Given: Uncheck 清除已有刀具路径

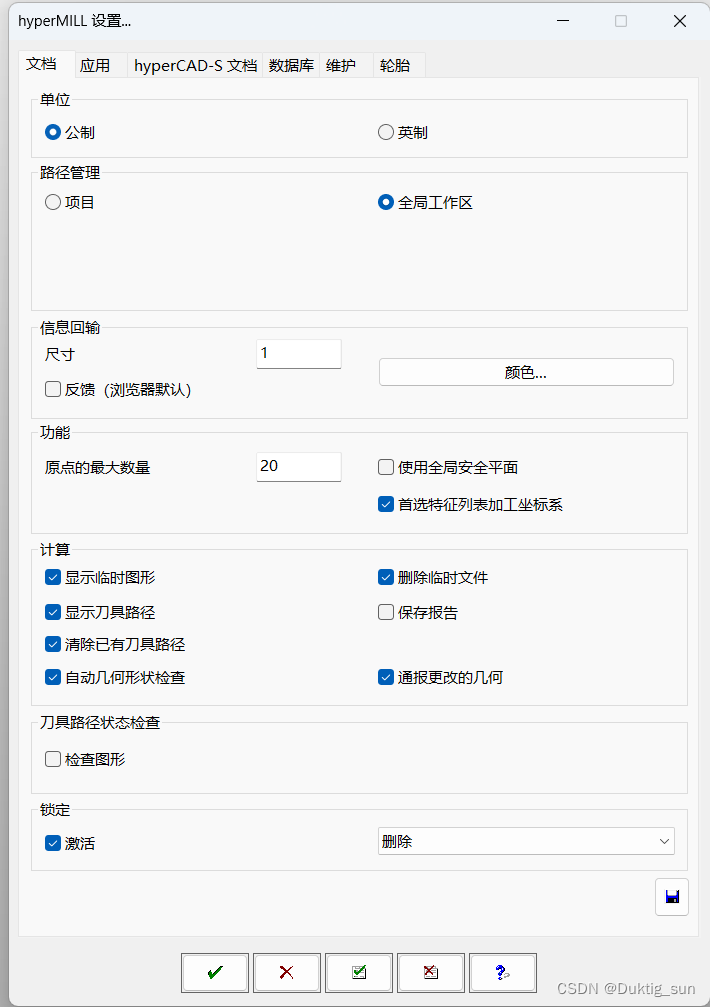Looking at the screenshot, I should 52,644.
